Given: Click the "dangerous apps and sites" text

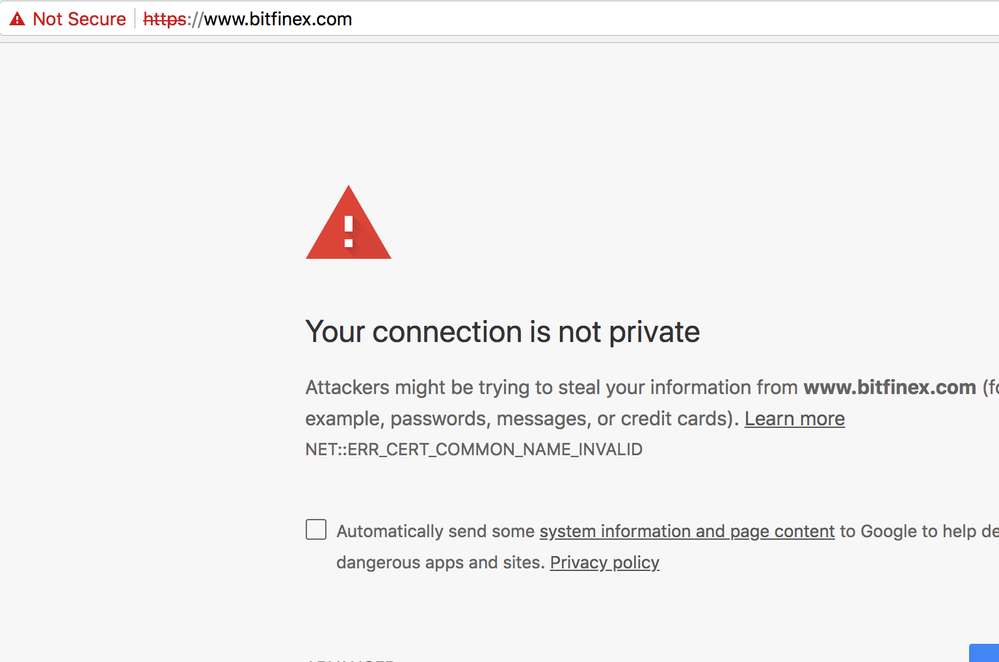Looking at the screenshot, I should click(x=440, y=562).
